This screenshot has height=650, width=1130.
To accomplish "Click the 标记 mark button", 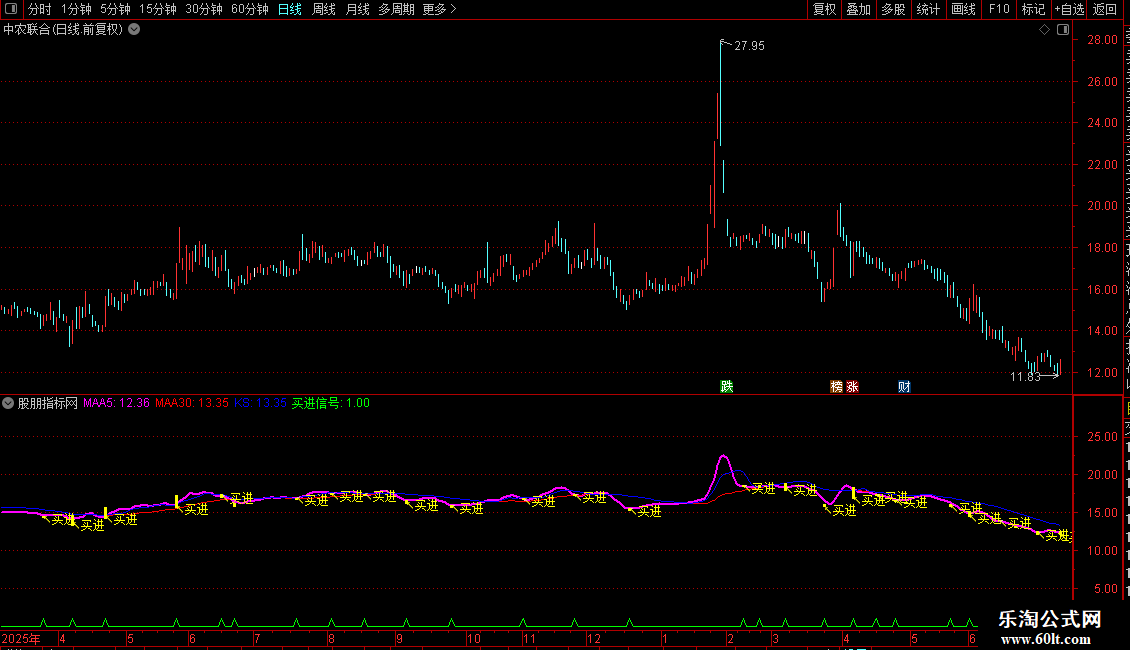I will click(x=1033, y=9).
